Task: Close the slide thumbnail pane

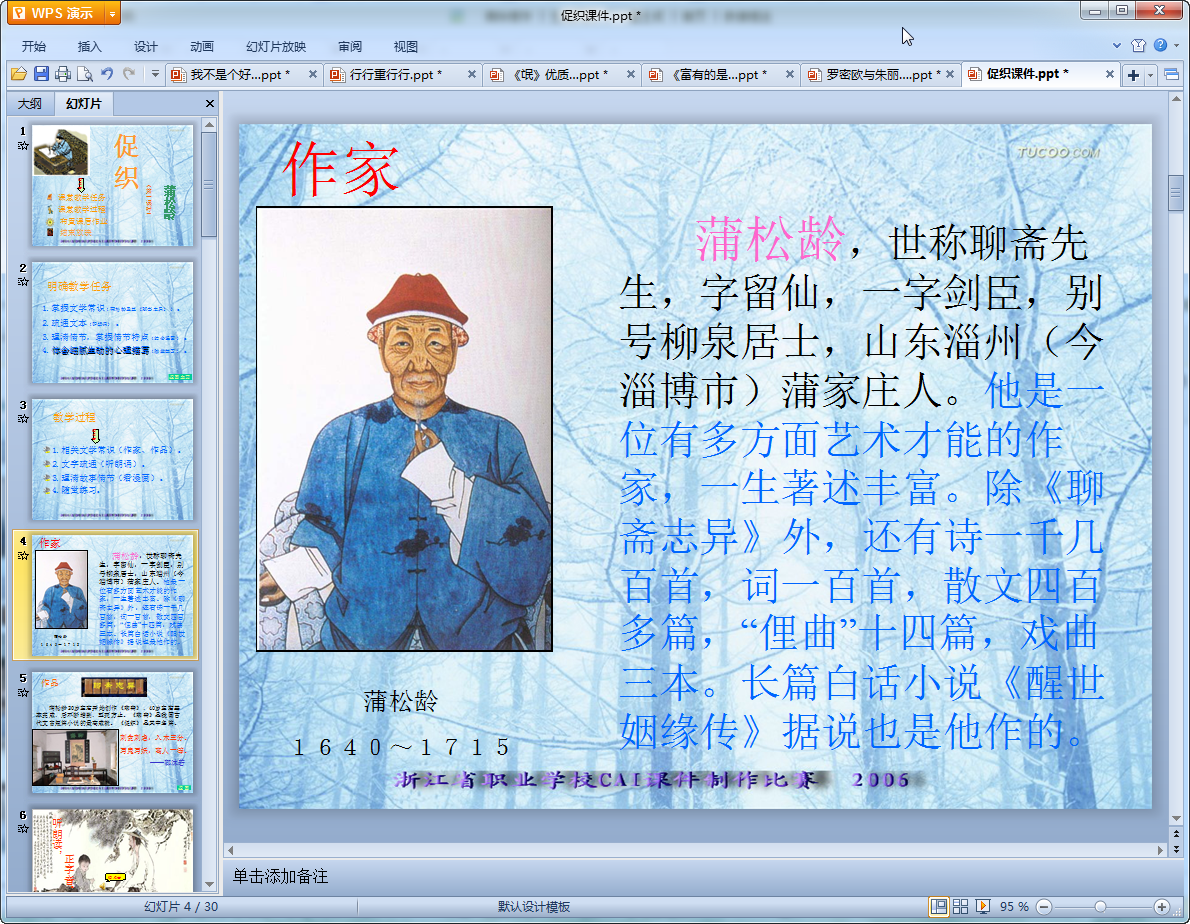Action: pos(209,103)
